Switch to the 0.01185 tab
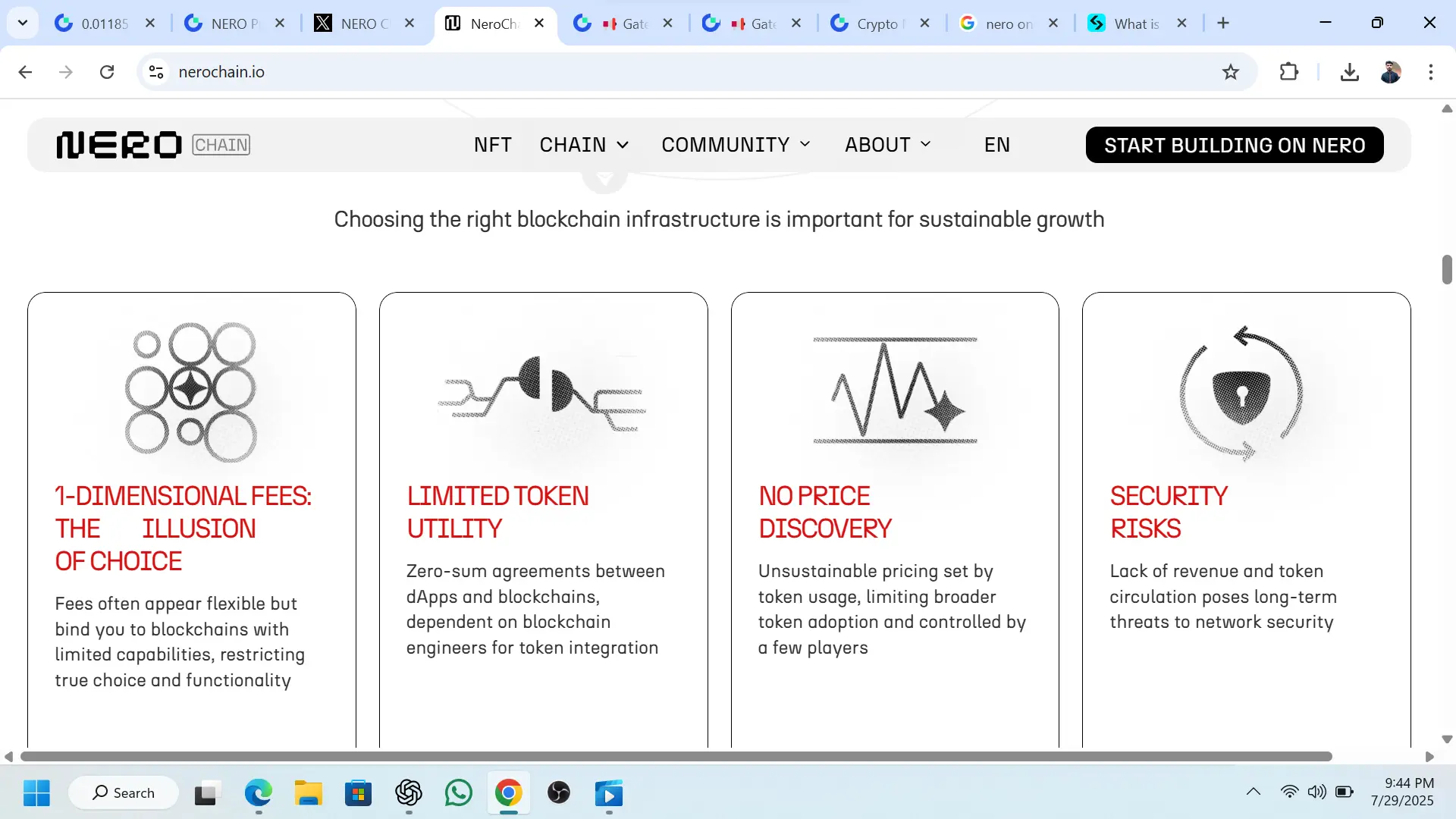Viewport: 1456px width, 819px height. [x=104, y=24]
